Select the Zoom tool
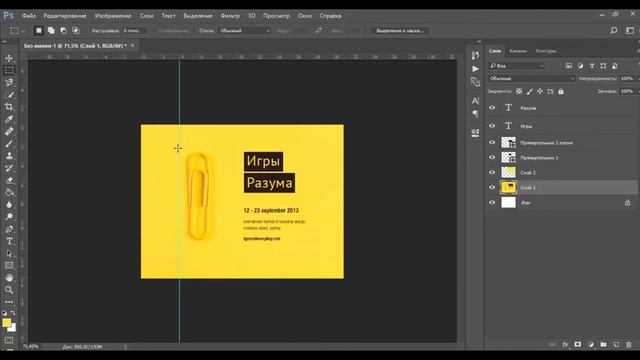This screenshot has width=640, height=360. (9, 290)
